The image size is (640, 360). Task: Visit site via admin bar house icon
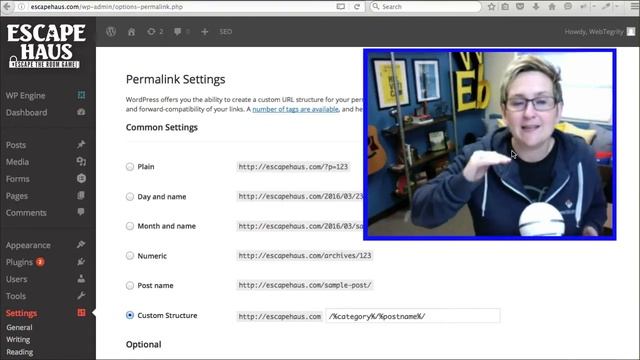pos(131,31)
